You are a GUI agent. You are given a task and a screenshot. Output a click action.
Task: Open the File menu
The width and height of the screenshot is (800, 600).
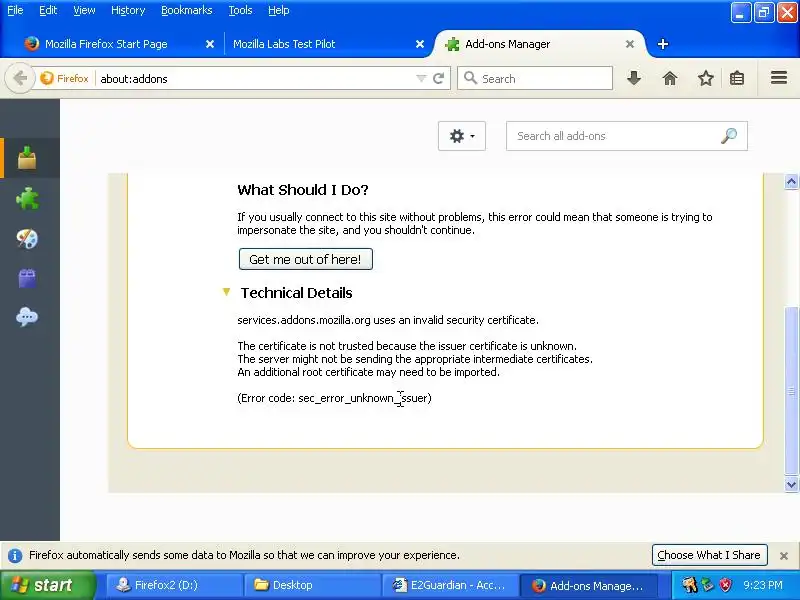pos(15,10)
